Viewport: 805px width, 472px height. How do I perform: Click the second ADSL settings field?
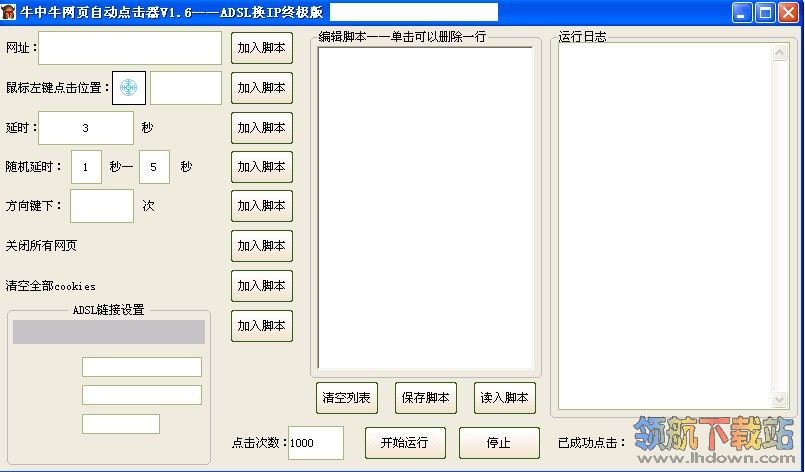click(x=142, y=395)
